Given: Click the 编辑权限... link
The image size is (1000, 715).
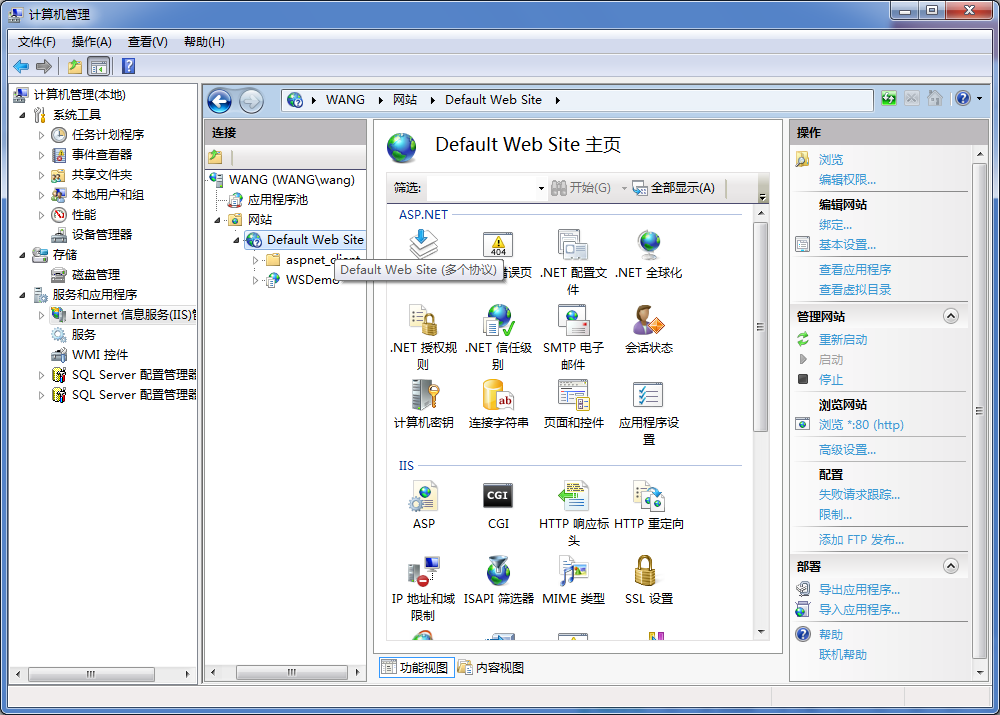Looking at the screenshot, I should point(847,180).
